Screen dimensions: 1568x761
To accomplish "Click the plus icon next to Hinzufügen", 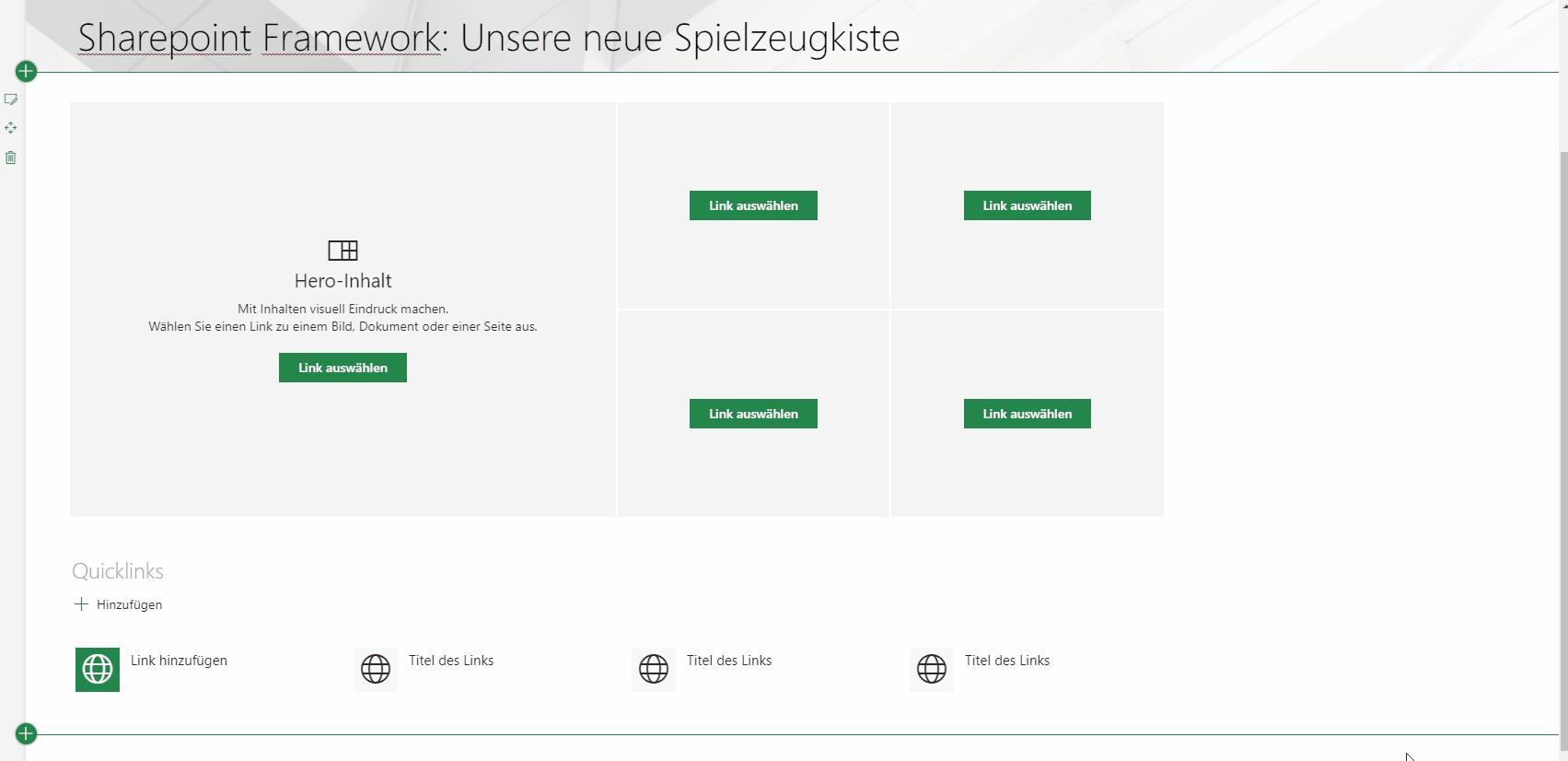I will [81, 604].
